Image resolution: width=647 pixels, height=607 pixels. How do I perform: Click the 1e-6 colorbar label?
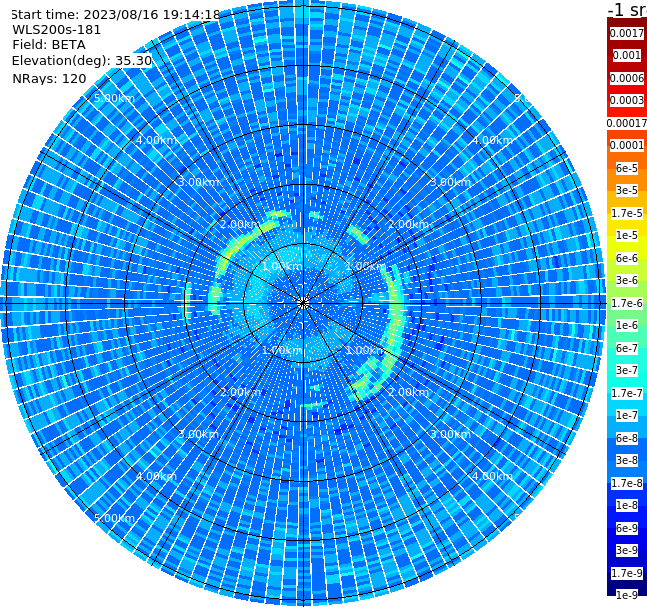point(627,325)
